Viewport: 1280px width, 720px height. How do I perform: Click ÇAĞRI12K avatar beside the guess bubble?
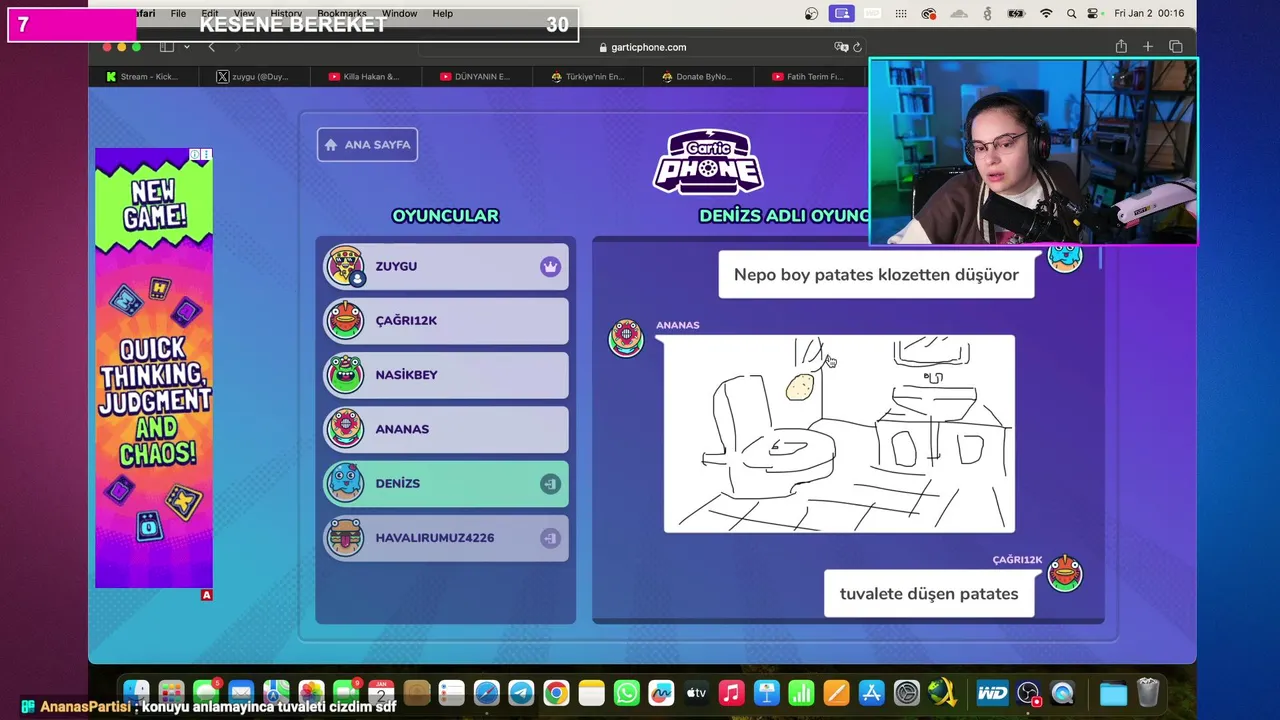click(x=1064, y=573)
